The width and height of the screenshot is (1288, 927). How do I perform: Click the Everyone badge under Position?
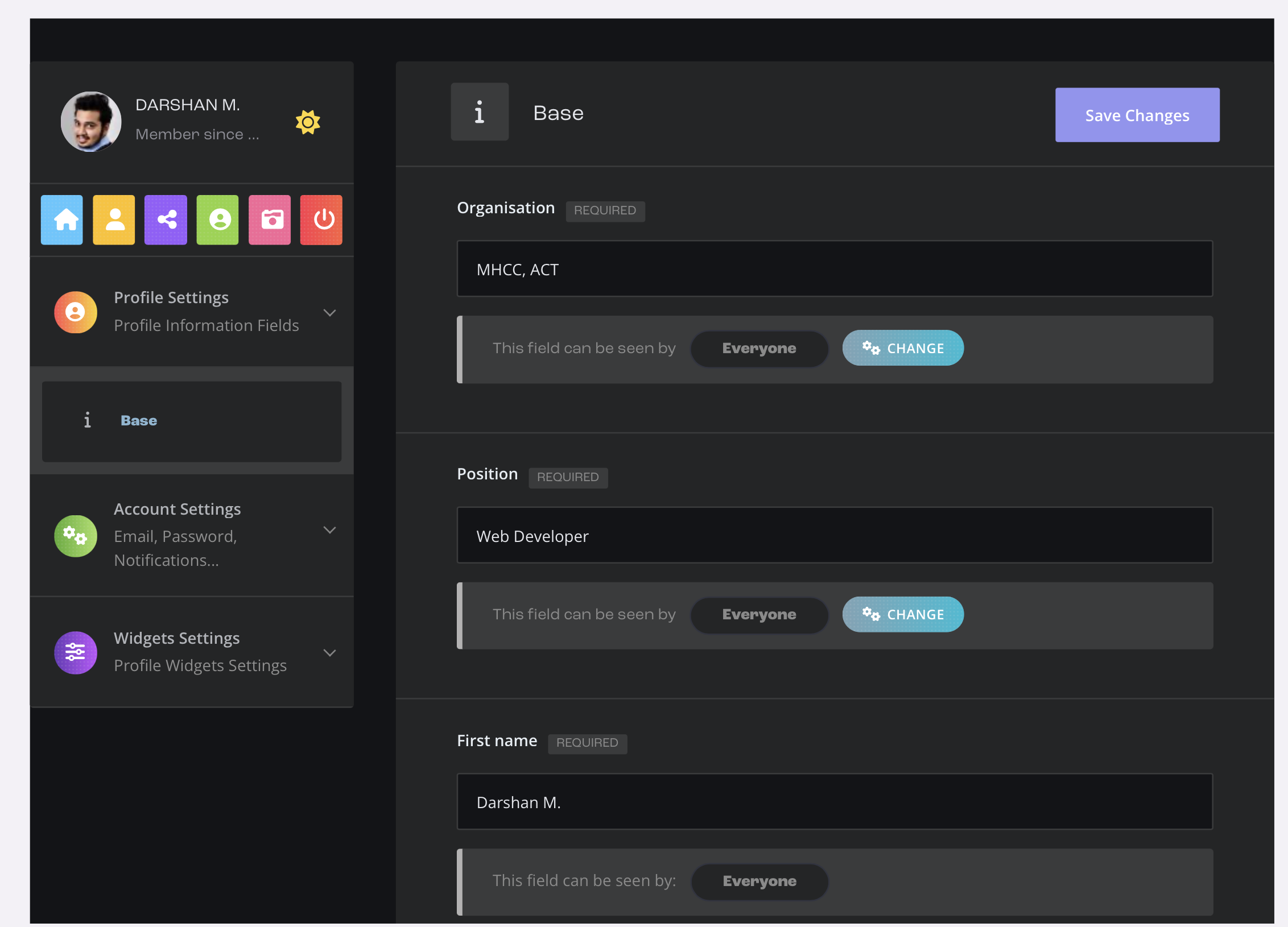click(759, 615)
